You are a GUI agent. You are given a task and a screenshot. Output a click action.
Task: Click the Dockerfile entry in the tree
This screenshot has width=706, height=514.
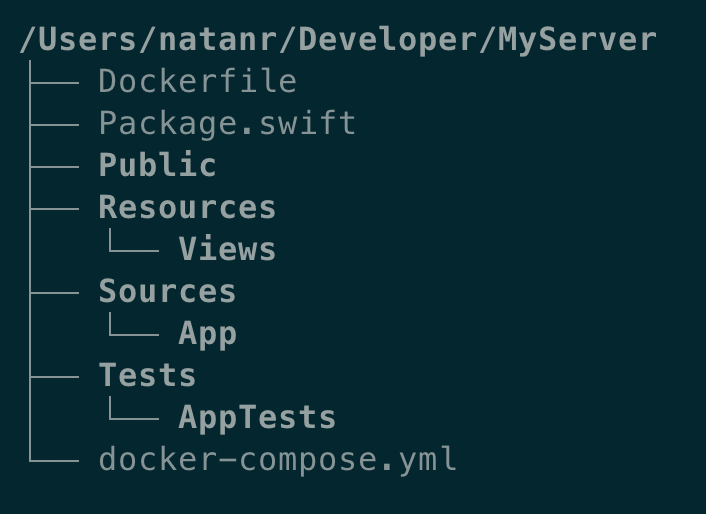coord(197,81)
